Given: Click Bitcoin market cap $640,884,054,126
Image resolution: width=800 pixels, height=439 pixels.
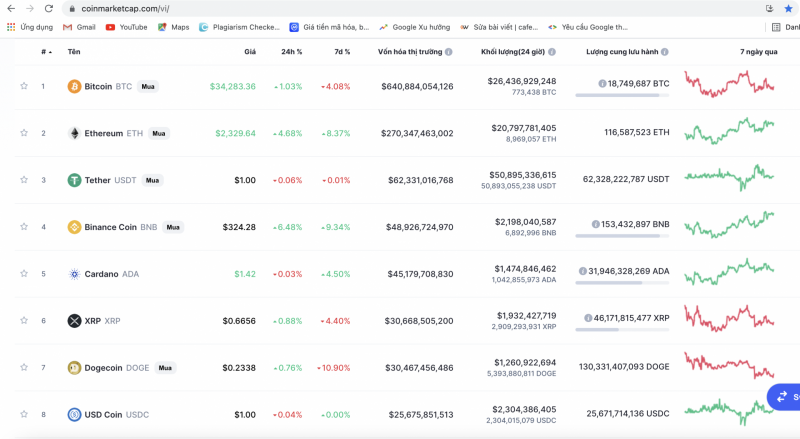Looking at the screenshot, I should click(x=417, y=87).
